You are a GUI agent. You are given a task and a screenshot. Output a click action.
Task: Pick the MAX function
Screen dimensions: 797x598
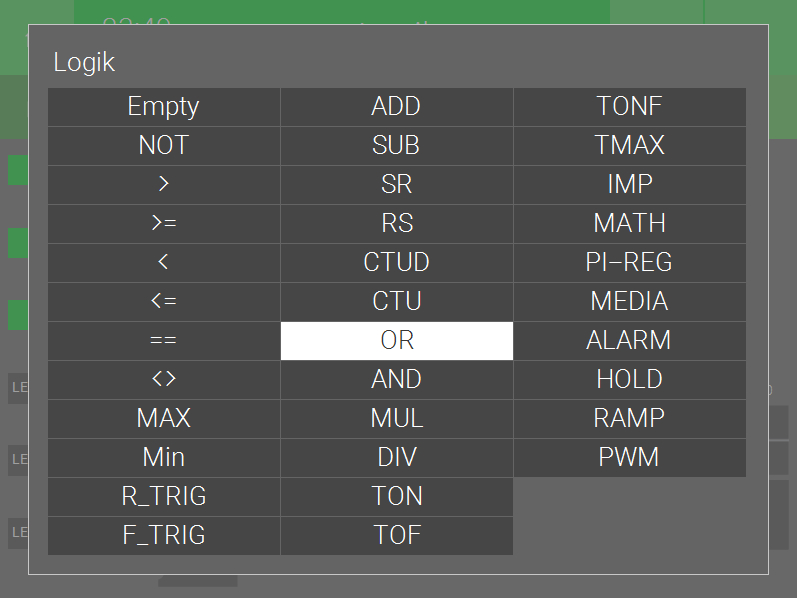click(164, 419)
